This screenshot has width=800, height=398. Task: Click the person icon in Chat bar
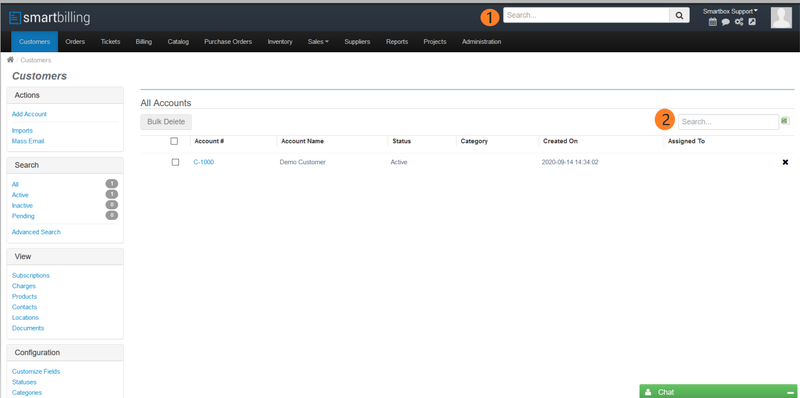point(648,392)
